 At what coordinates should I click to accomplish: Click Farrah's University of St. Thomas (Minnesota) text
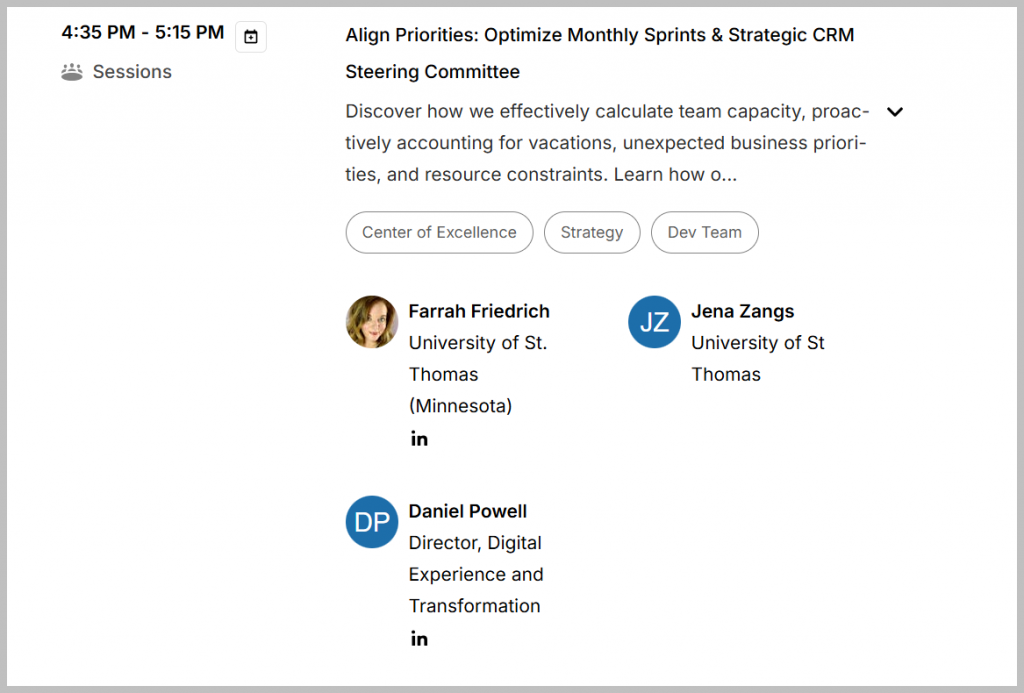(x=477, y=374)
